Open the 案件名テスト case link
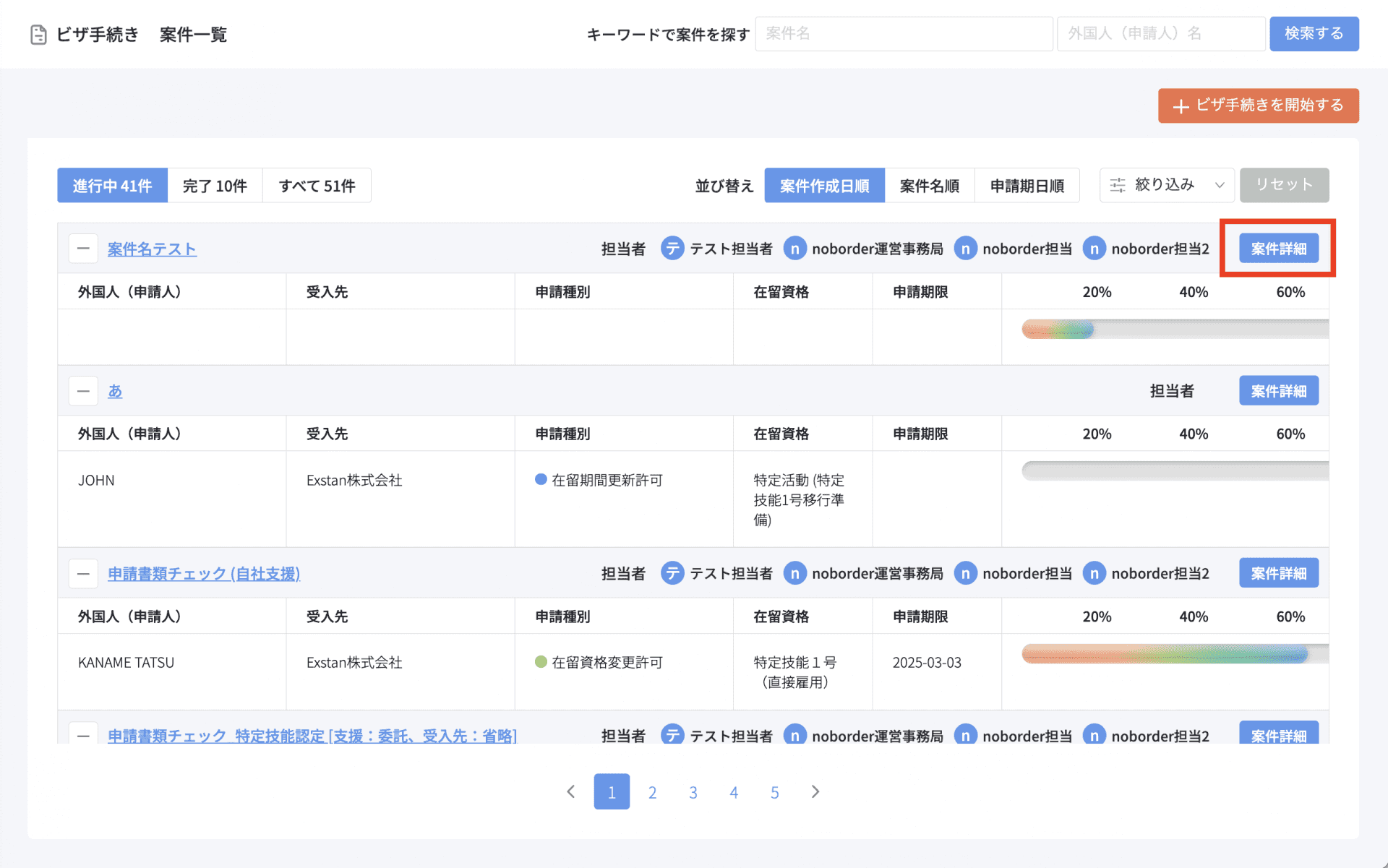 (x=152, y=249)
